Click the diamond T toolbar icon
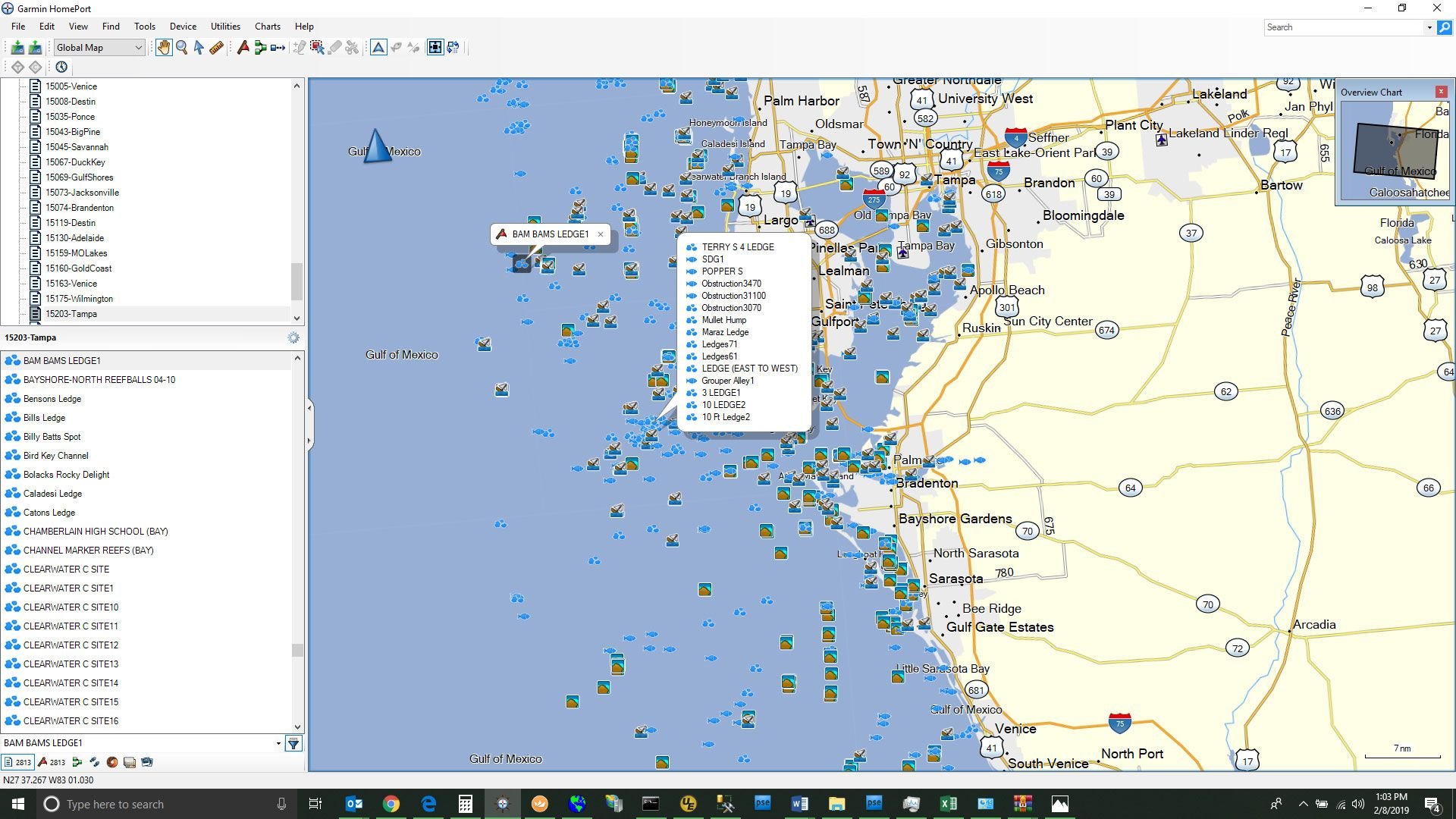 point(17,67)
